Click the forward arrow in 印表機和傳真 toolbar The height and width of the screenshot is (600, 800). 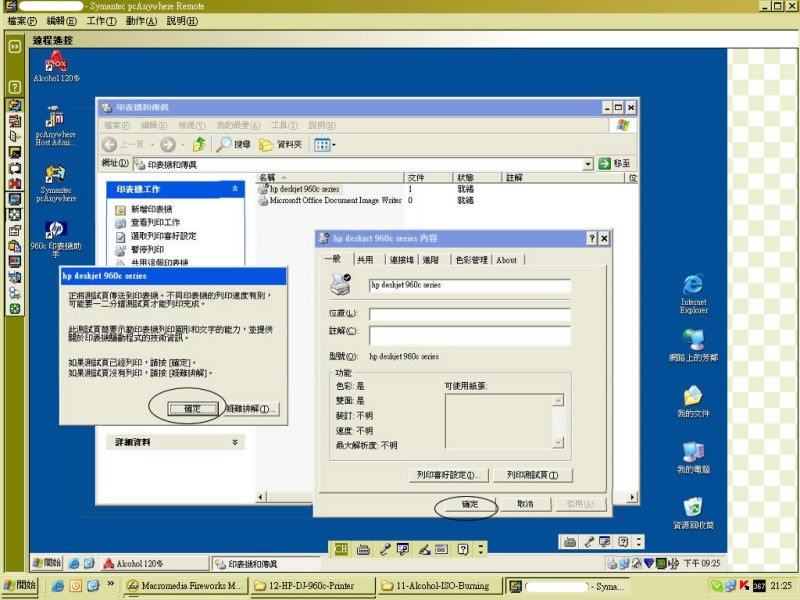[x=167, y=145]
